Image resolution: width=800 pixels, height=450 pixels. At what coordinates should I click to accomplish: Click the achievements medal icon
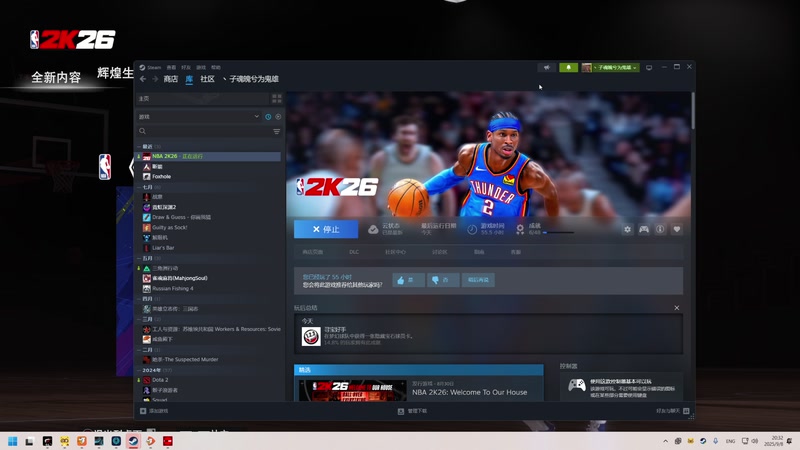point(520,230)
